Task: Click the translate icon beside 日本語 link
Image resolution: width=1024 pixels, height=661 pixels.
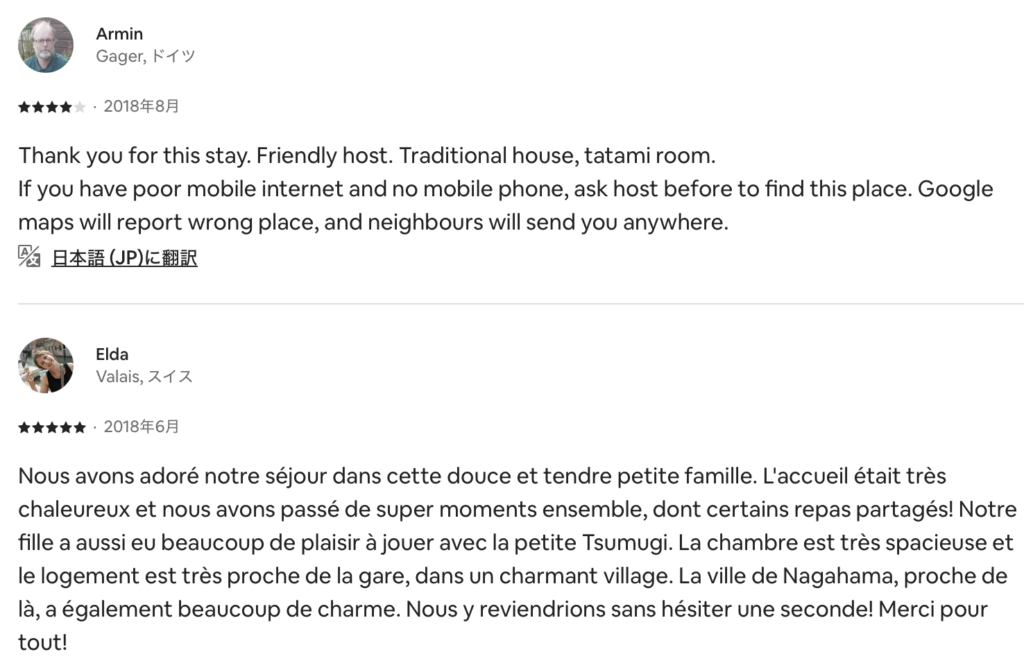Action: point(29,257)
